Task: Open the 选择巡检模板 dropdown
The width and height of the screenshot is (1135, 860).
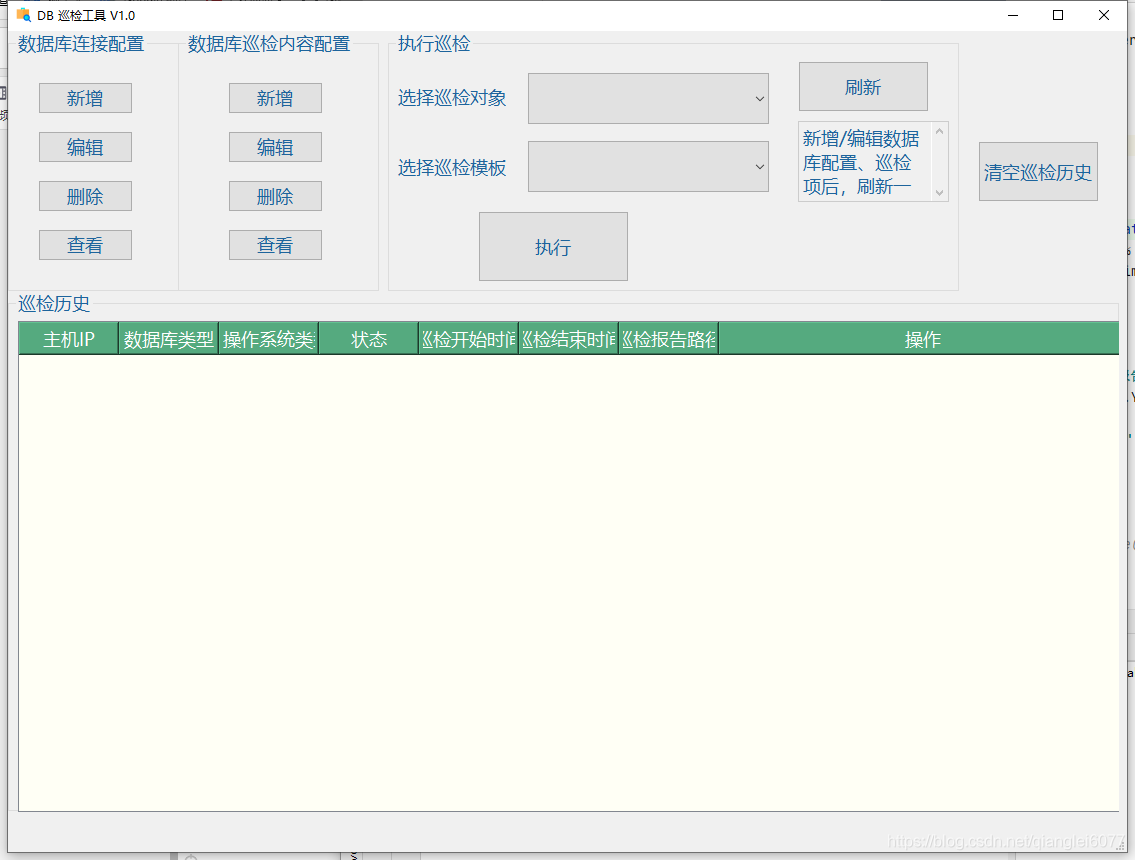Action: (x=648, y=166)
